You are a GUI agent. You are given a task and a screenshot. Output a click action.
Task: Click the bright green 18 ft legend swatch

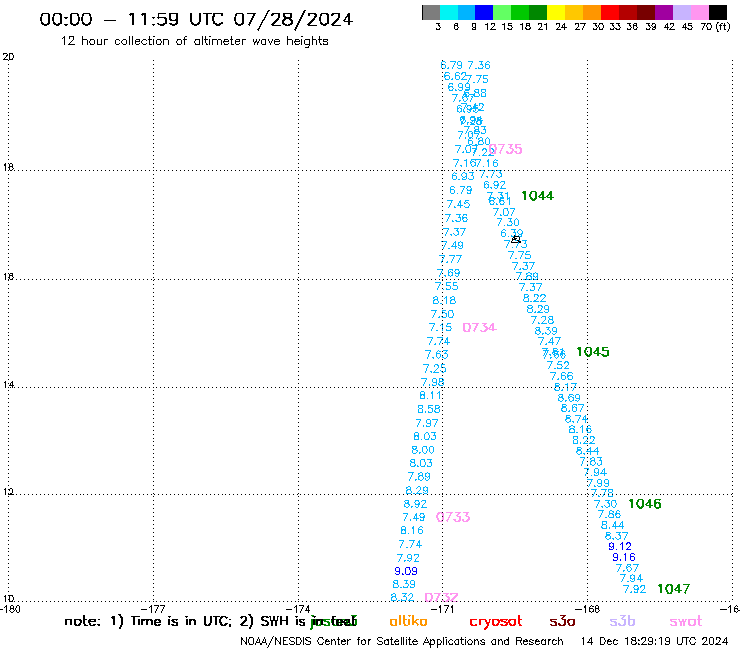point(520,12)
